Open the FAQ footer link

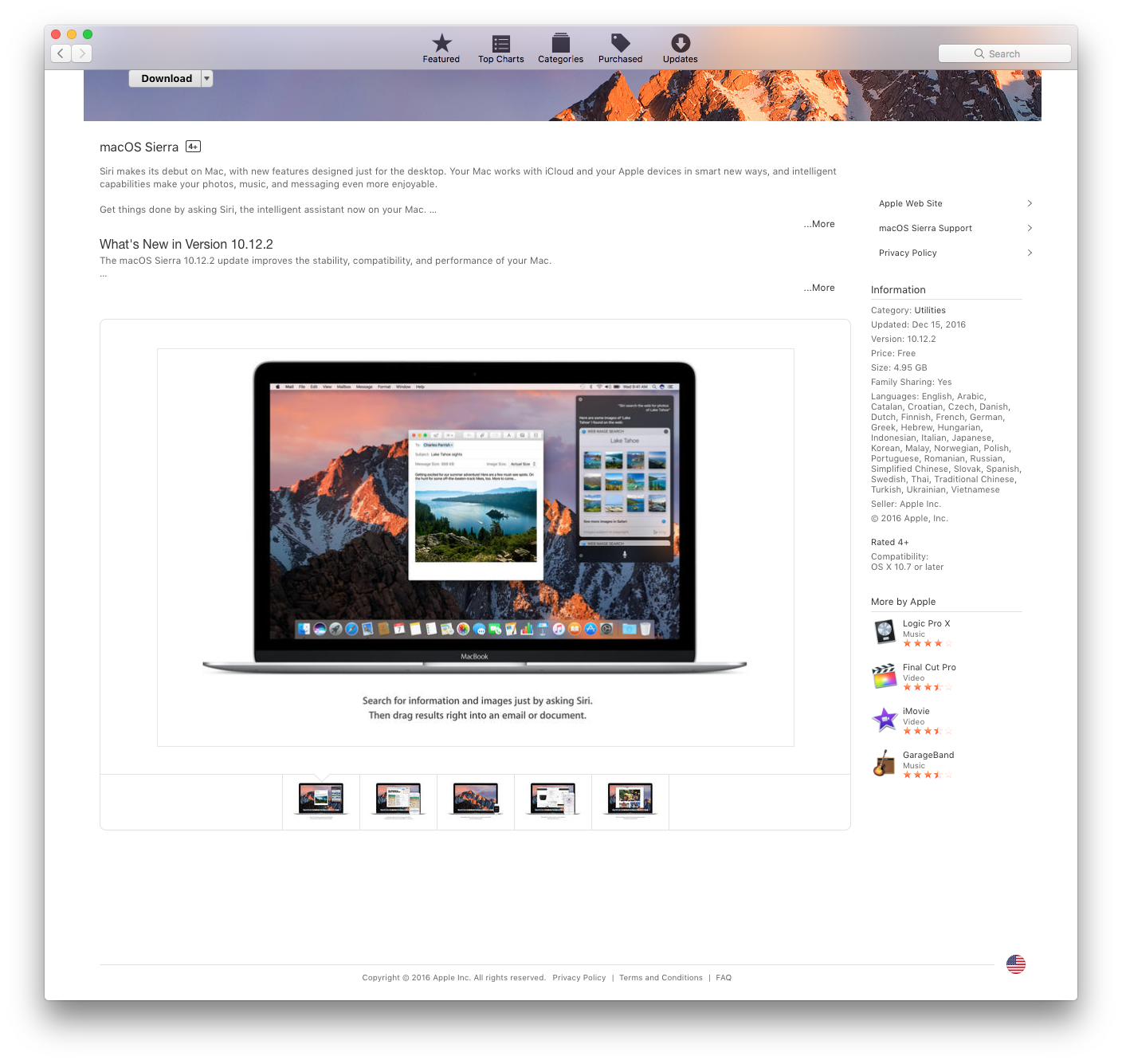click(x=724, y=978)
